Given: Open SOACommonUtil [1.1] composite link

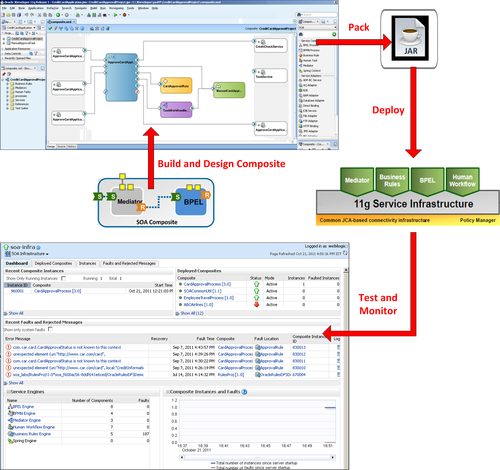Looking at the screenshot, I should click(203, 291).
